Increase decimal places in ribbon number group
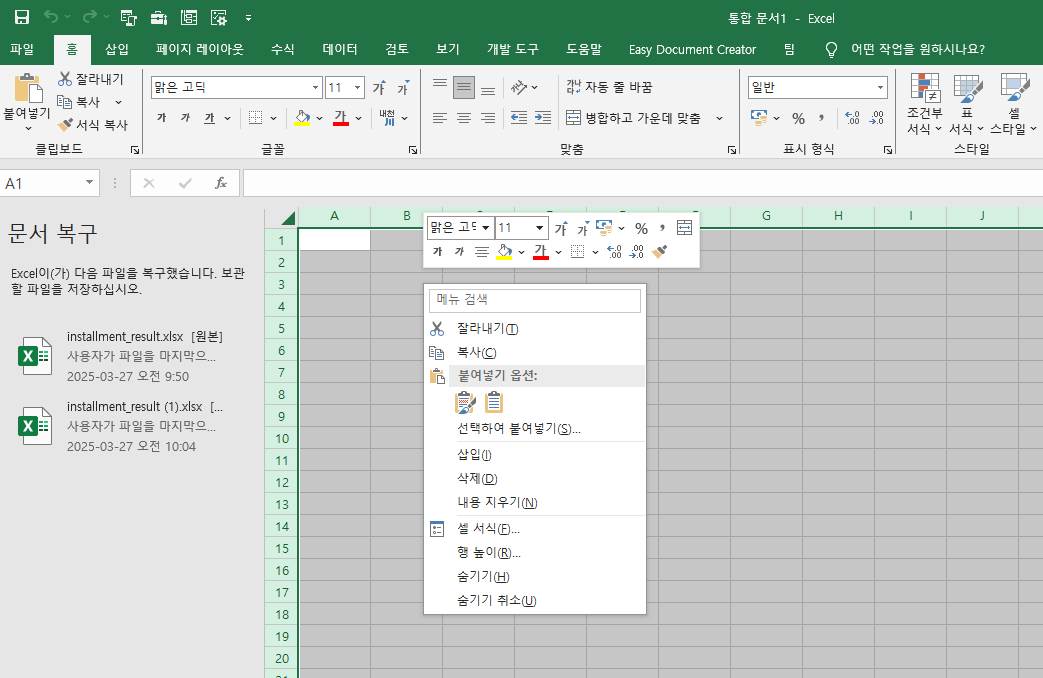This screenshot has width=1043, height=678. [852, 118]
